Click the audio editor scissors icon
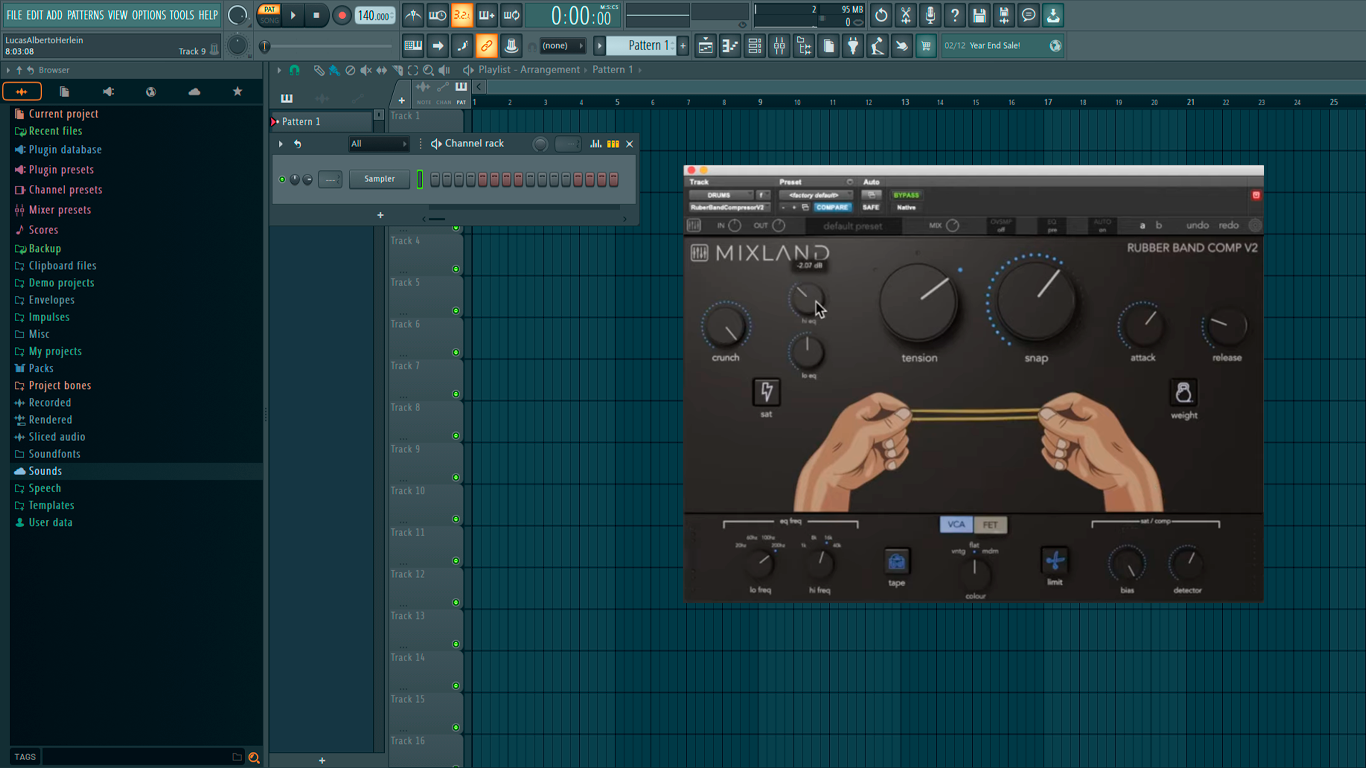This screenshot has height=768, width=1366. 906,15
